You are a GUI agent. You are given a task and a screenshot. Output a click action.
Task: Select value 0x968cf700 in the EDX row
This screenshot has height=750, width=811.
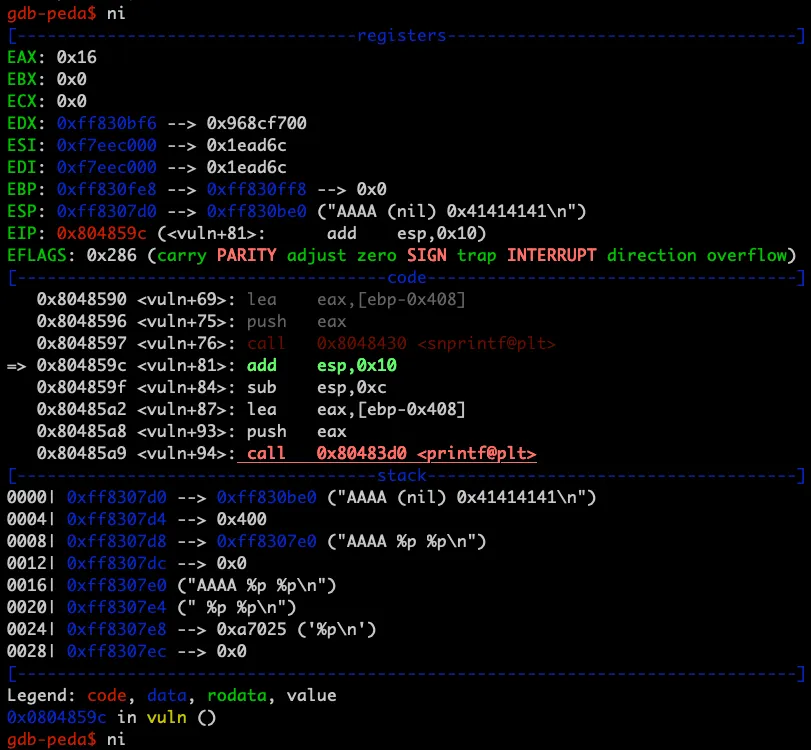pos(257,123)
